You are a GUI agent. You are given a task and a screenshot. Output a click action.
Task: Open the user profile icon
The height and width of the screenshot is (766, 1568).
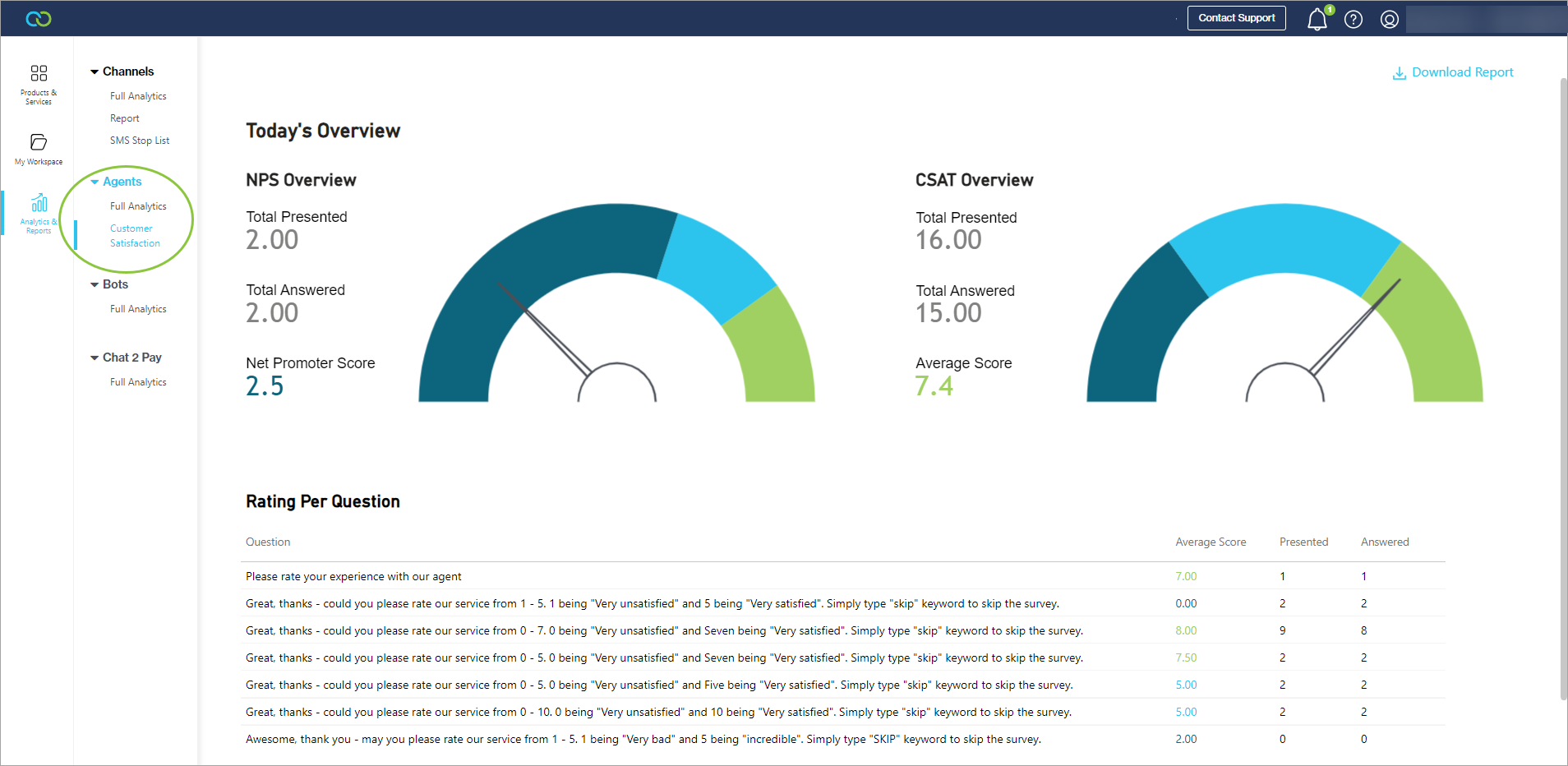coord(1390,19)
